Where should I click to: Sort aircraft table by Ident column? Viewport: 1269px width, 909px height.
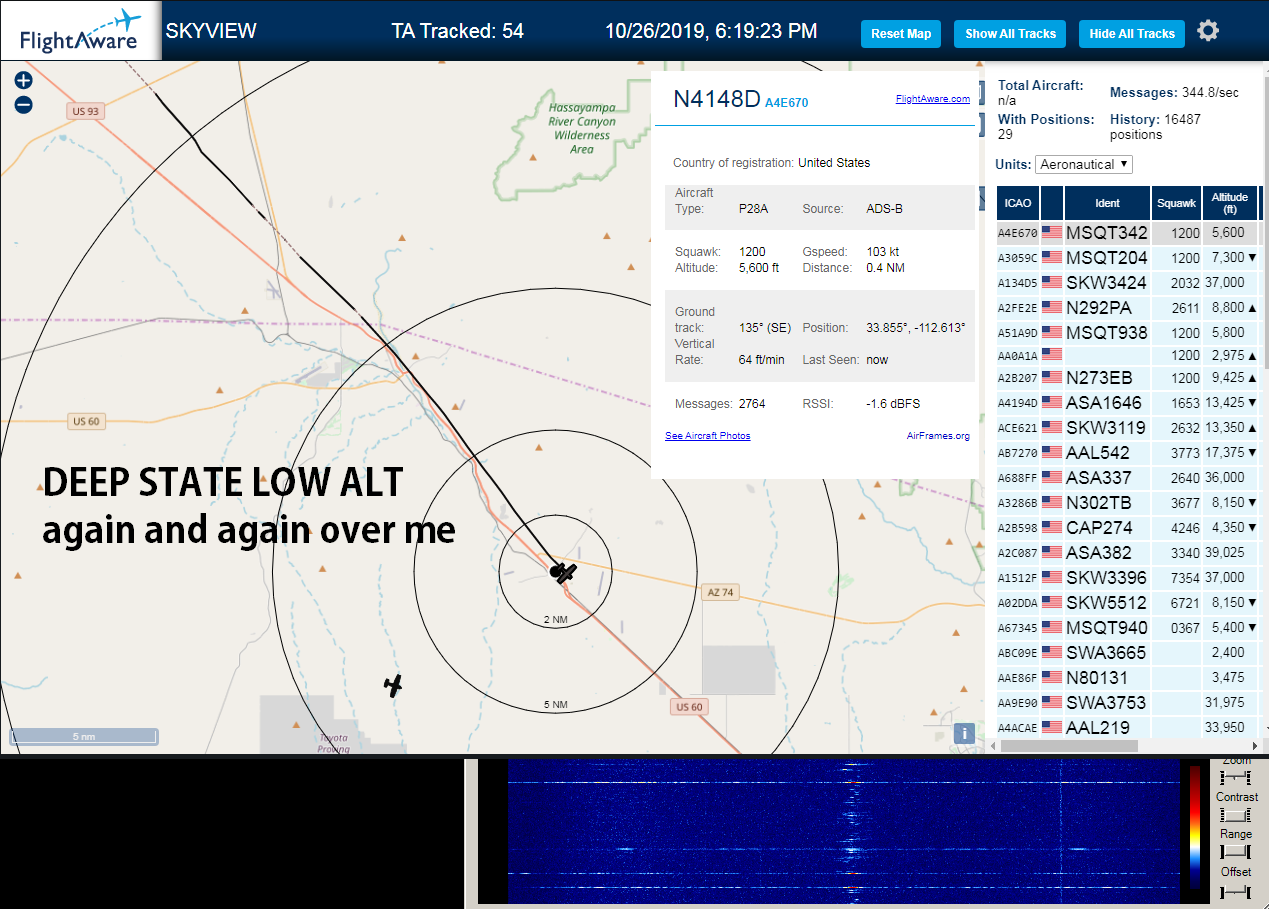(x=1107, y=203)
